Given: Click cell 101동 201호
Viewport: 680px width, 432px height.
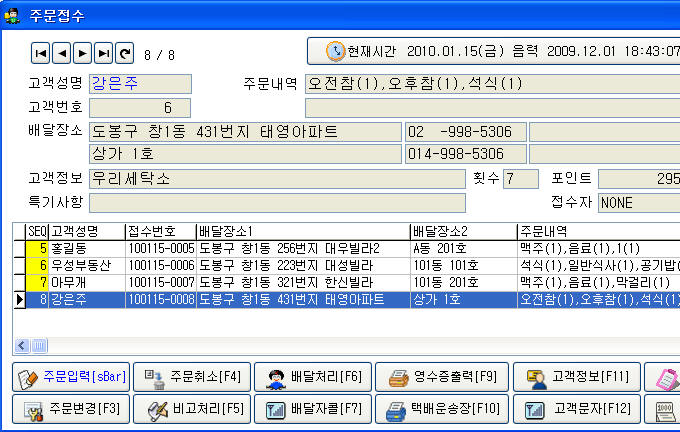Looking at the screenshot, I should pyautogui.click(x=464, y=283).
